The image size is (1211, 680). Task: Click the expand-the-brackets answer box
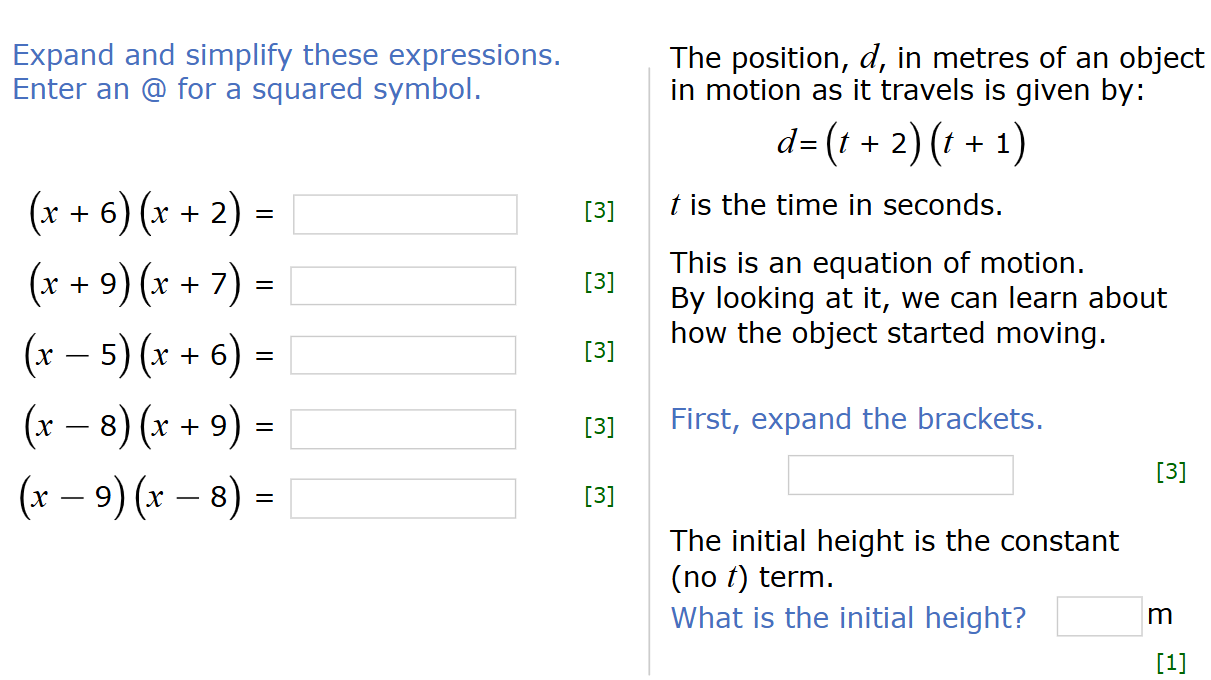(x=900, y=475)
